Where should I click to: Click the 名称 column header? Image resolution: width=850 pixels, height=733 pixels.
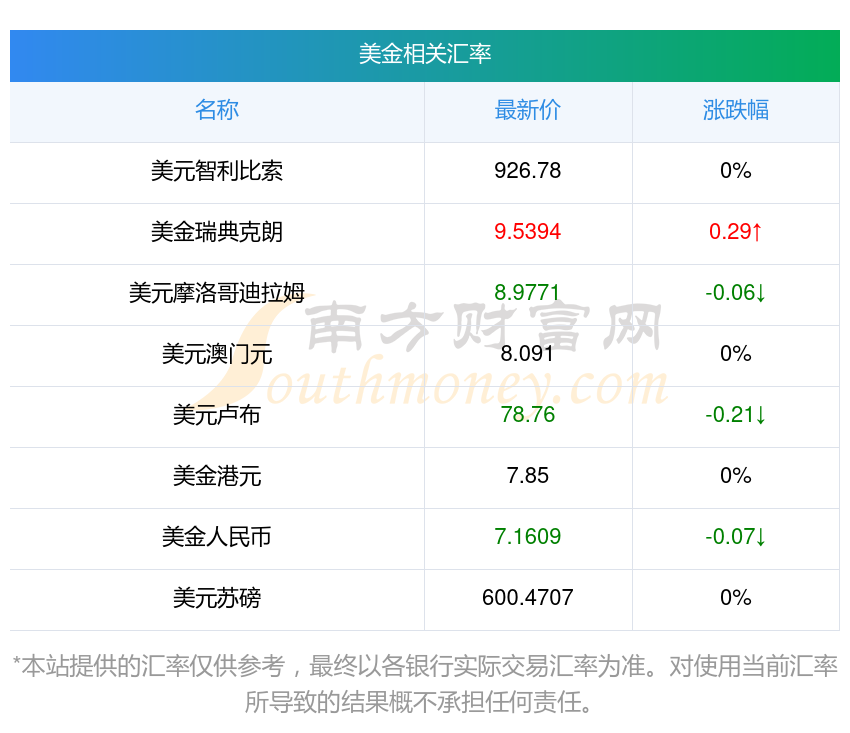(217, 110)
